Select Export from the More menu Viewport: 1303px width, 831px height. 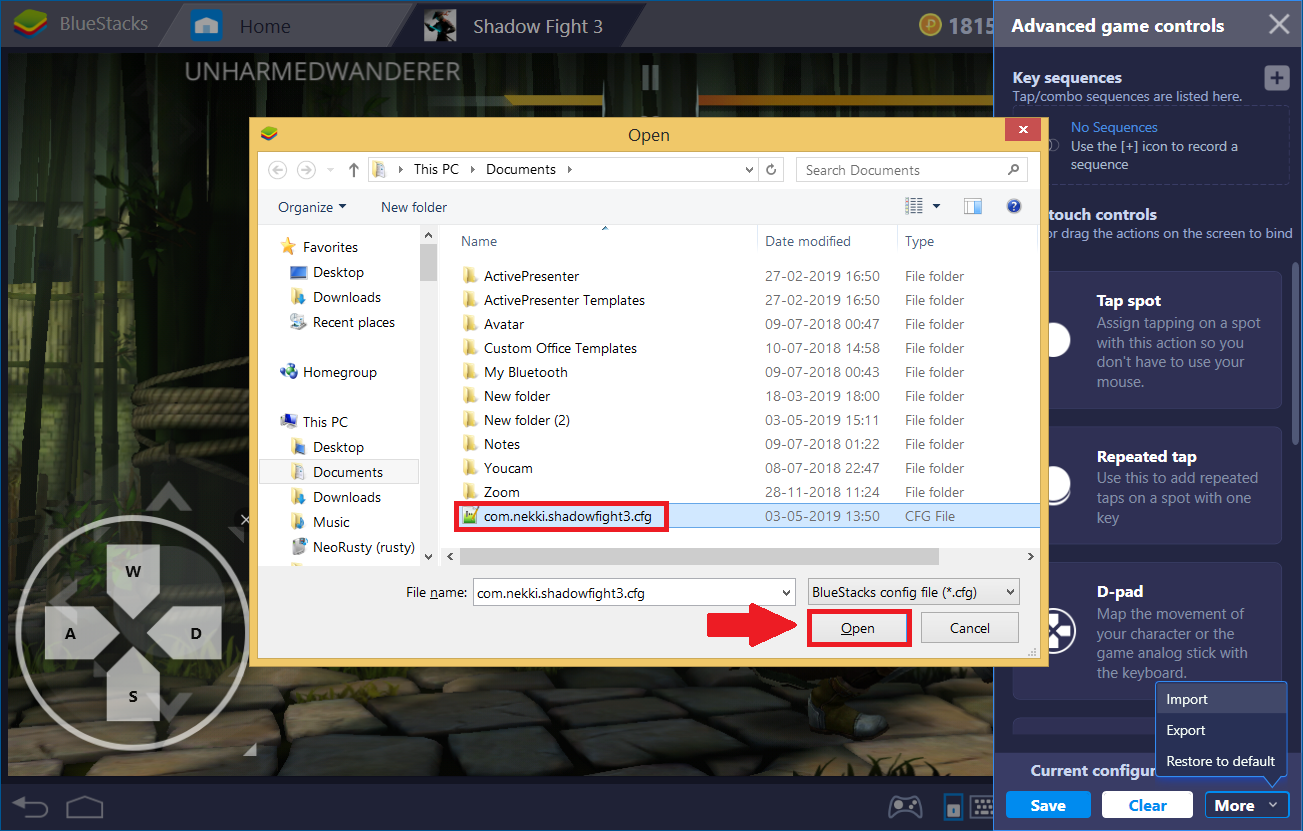pos(1220,730)
